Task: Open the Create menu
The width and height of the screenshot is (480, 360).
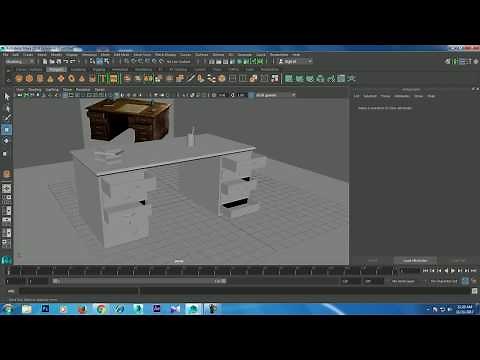Action: point(28,54)
